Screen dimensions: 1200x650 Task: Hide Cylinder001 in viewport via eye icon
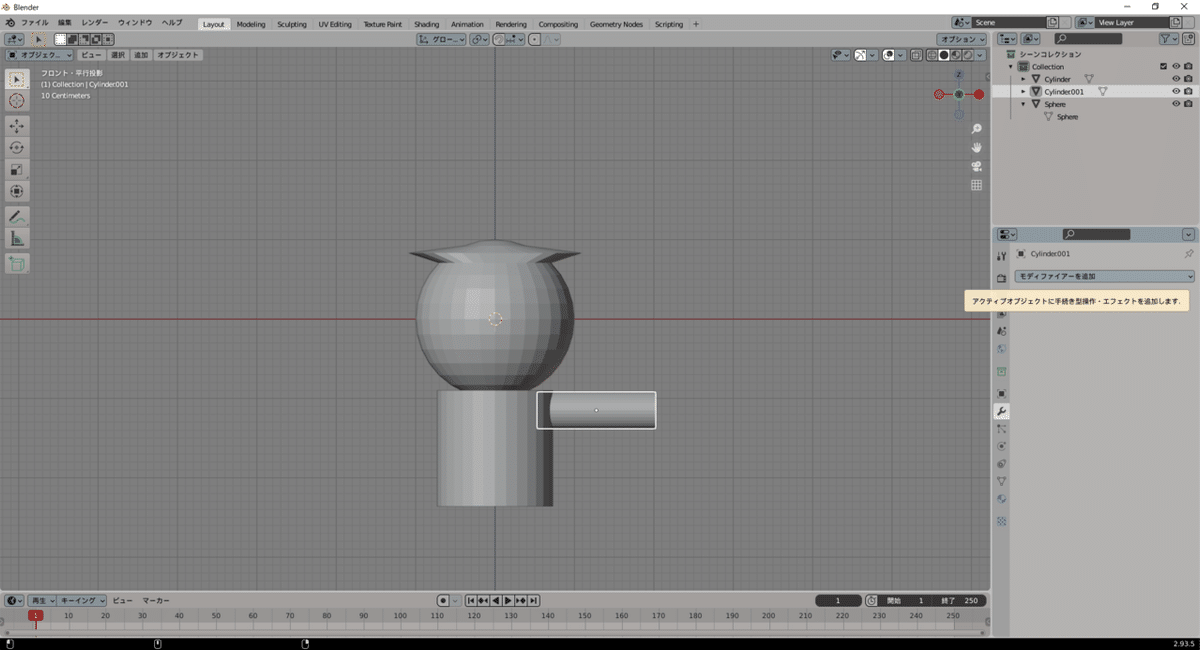pyautogui.click(x=1175, y=91)
